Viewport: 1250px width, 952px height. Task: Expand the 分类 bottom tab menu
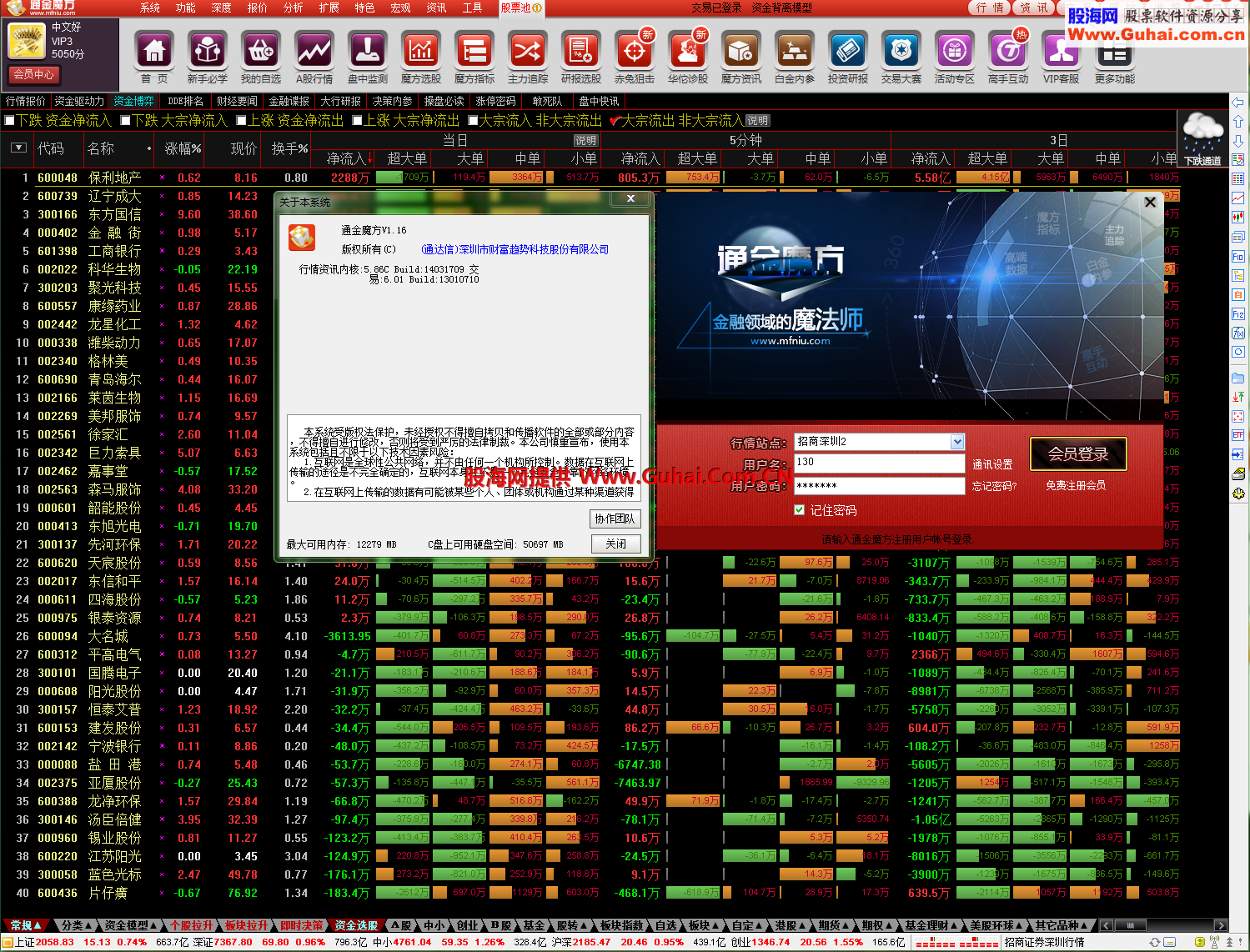click(78, 925)
